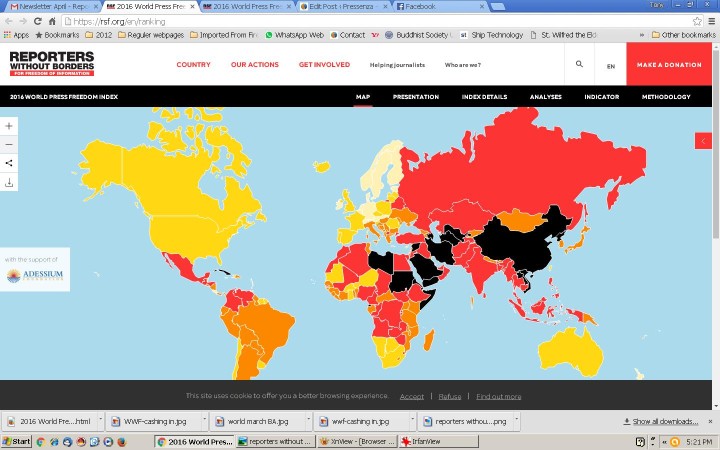Open dropdown for 2016 World Pres...html download
Viewport: 720px width, 450px height.
coord(98,422)
